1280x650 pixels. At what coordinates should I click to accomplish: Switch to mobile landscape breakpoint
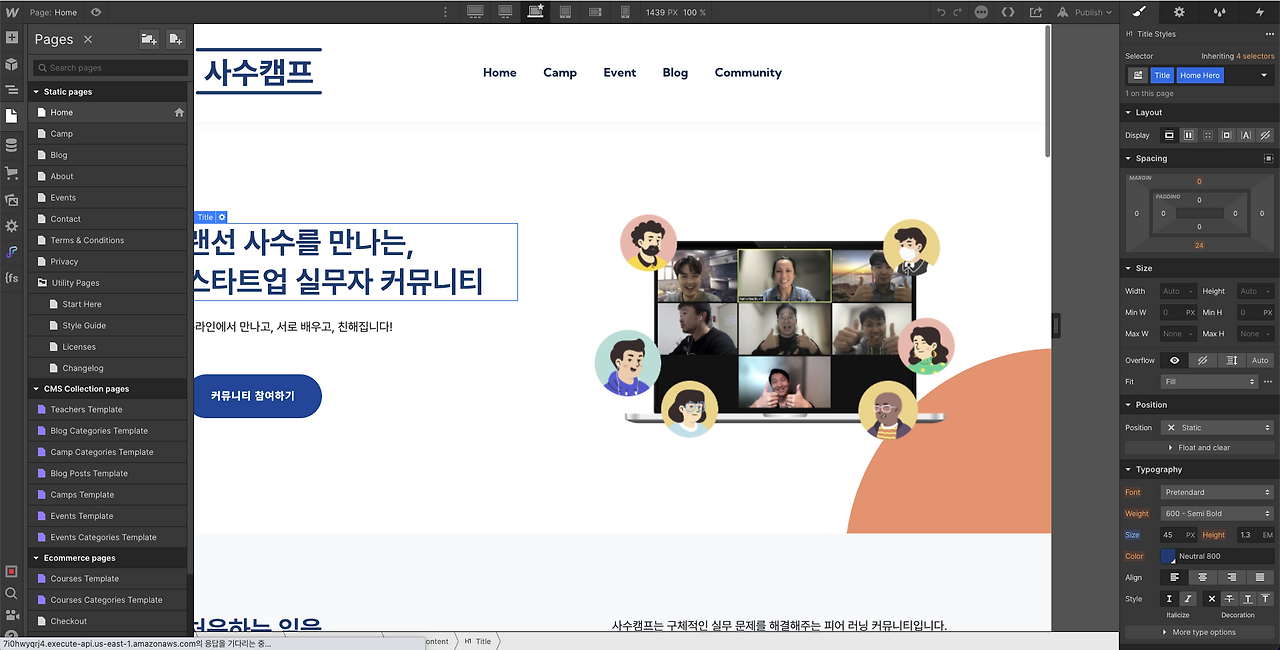click(595, 12)
